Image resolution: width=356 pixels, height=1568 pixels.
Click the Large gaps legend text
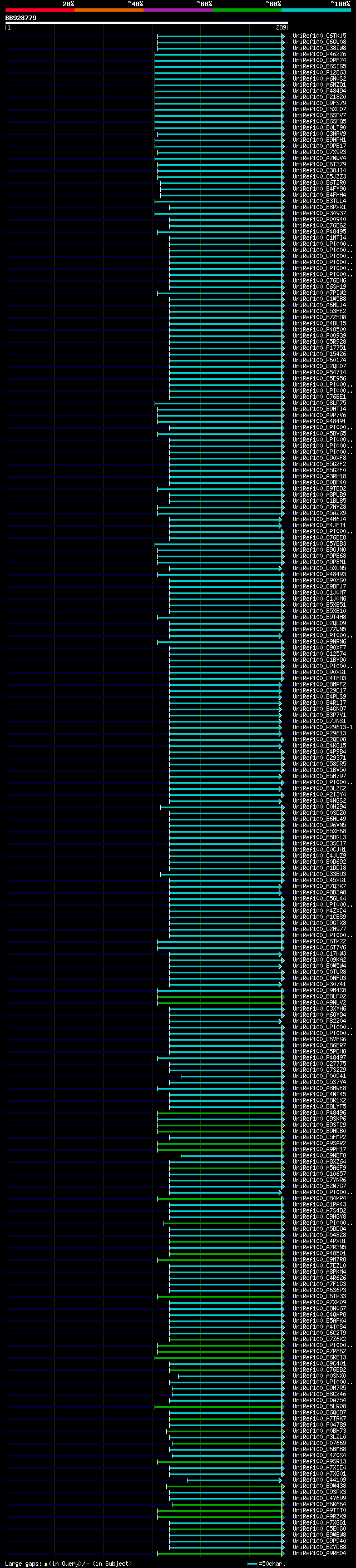pyautogui.click(x=68, y=1564)
